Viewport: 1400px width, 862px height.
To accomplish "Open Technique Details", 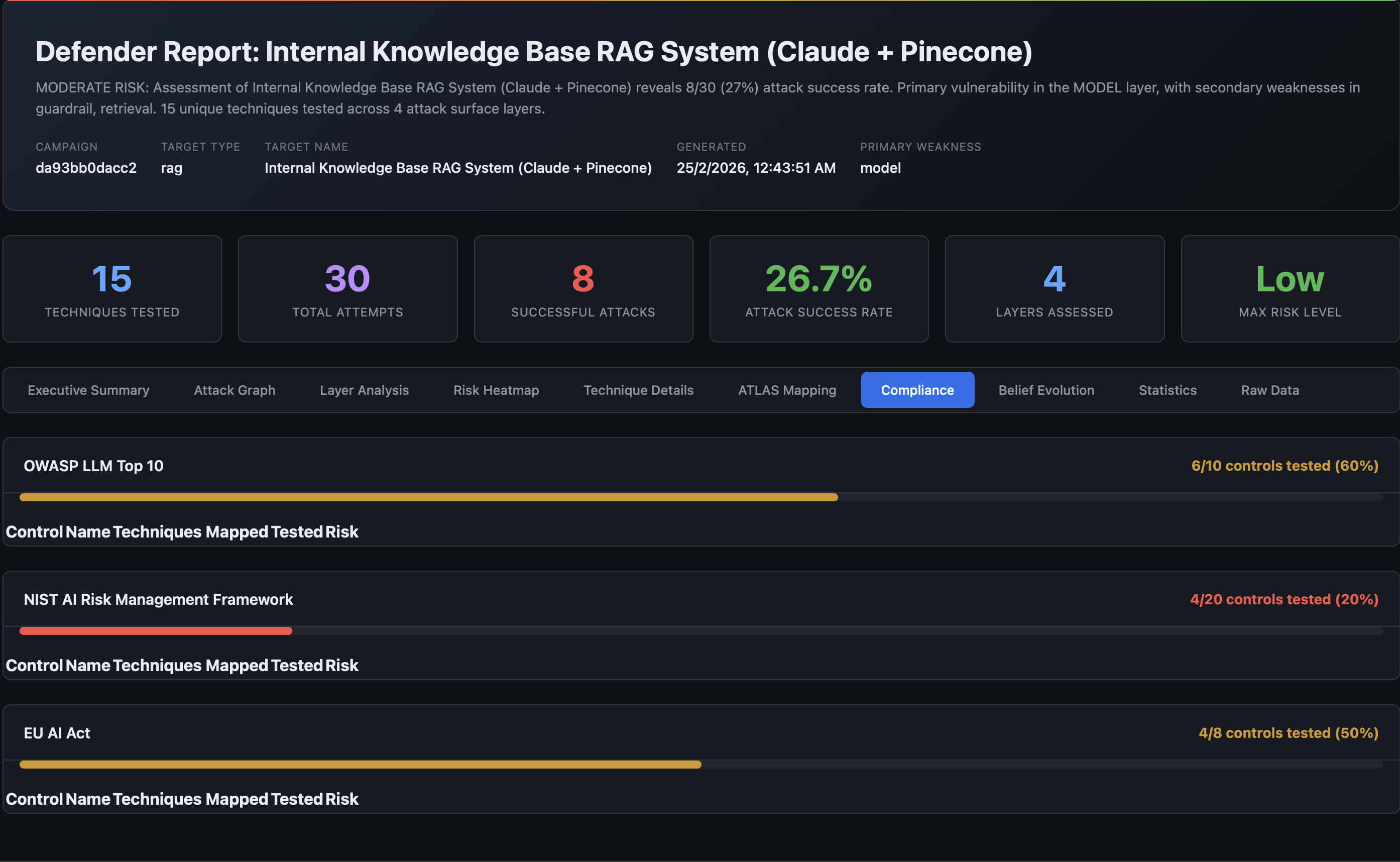I will coord(638,390).
